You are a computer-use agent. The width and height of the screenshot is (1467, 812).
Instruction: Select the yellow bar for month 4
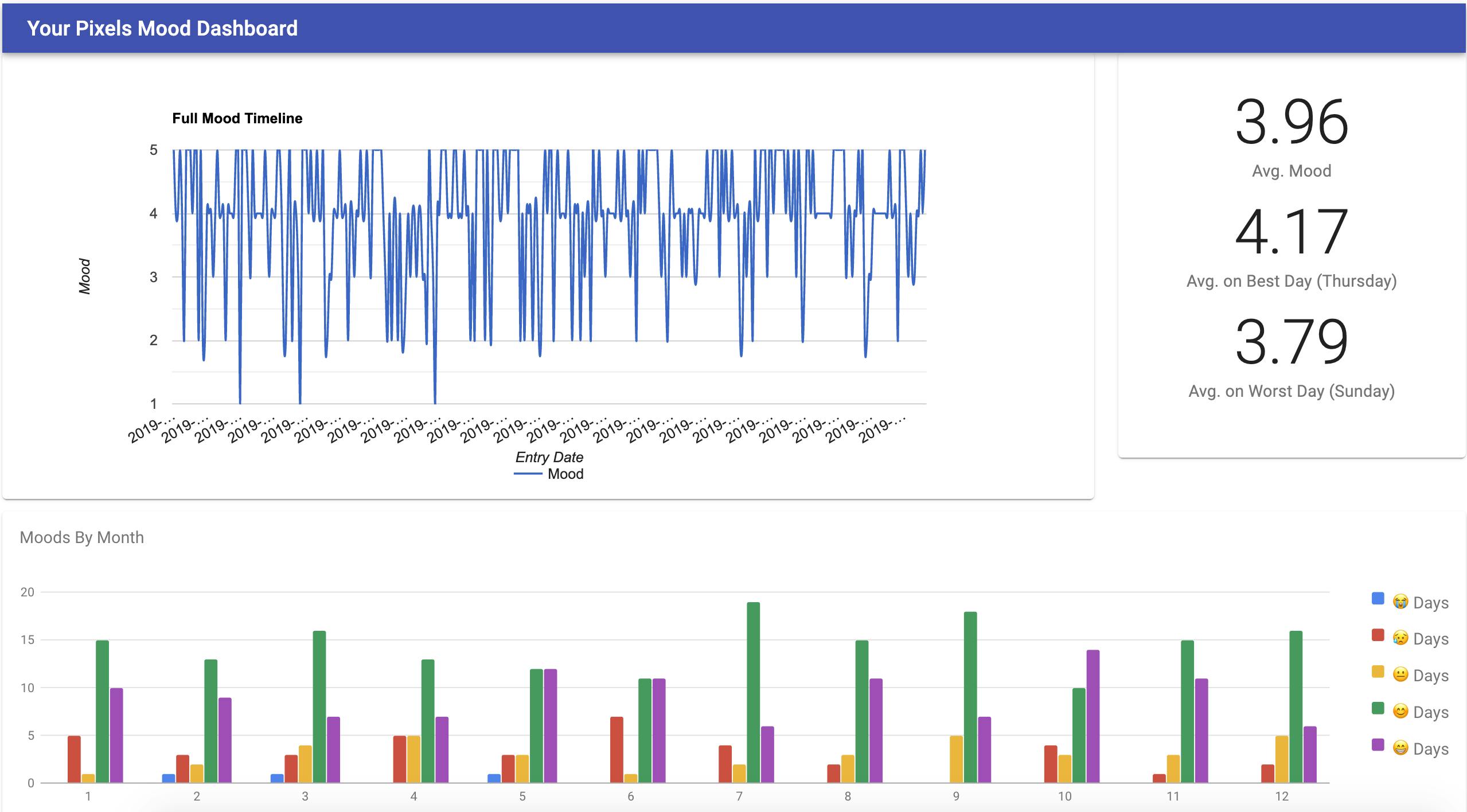point(413,759)
